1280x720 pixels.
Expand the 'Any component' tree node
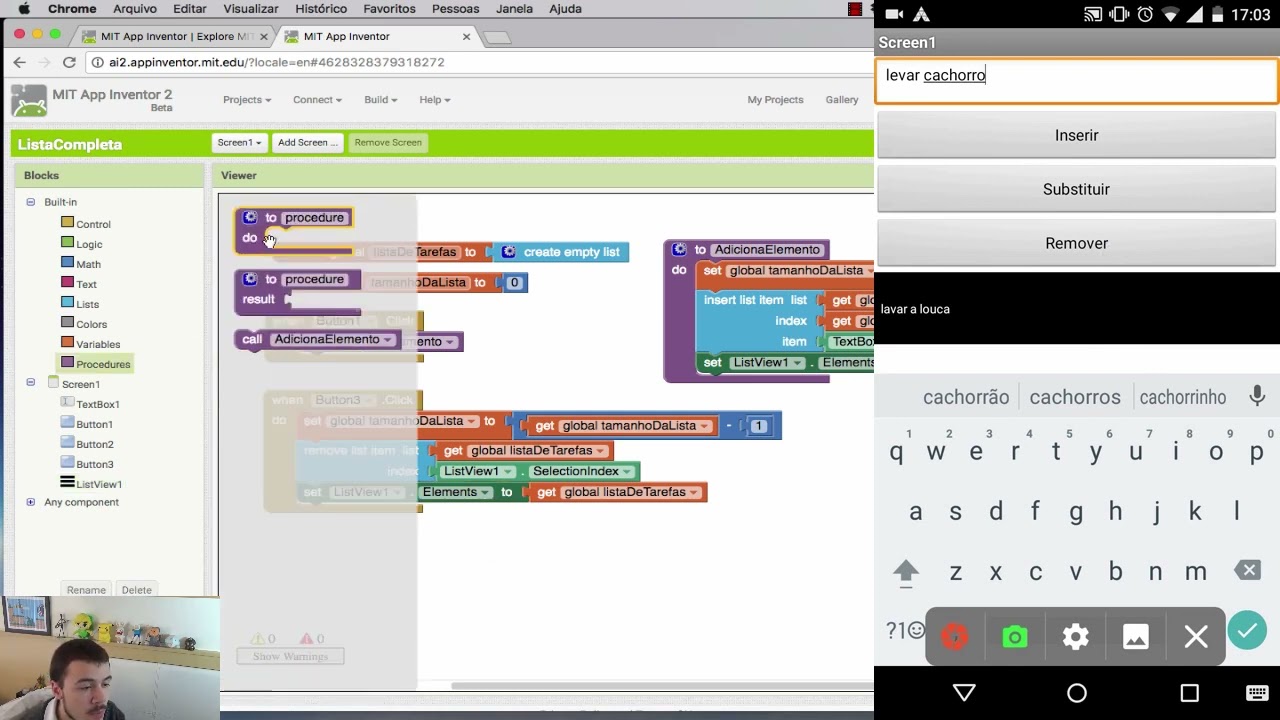pos(30,502)
